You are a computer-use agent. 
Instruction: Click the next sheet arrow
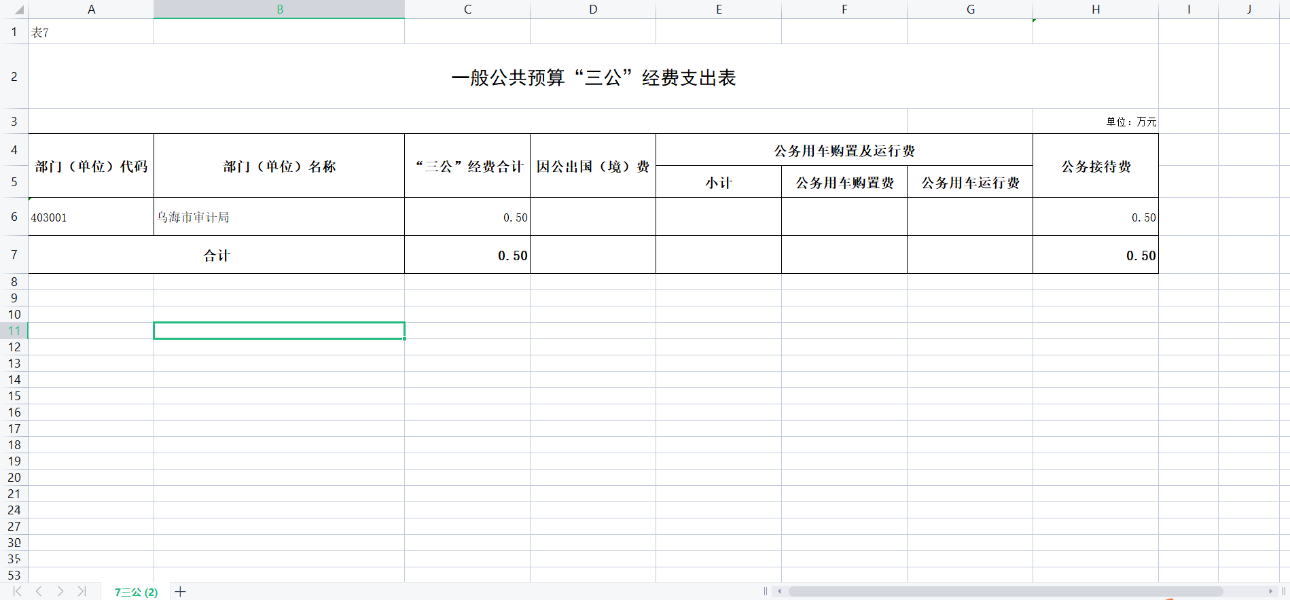(x=61, y=592)
